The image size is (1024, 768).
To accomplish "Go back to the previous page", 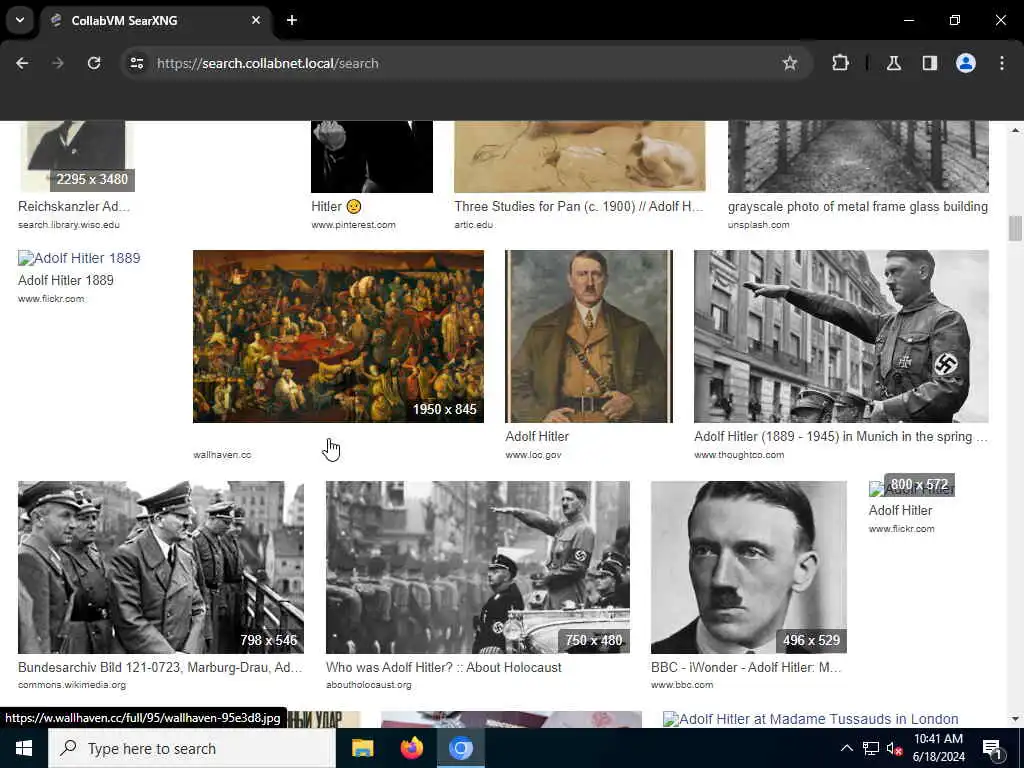I will pyautogui.click(x=22, y=63).
